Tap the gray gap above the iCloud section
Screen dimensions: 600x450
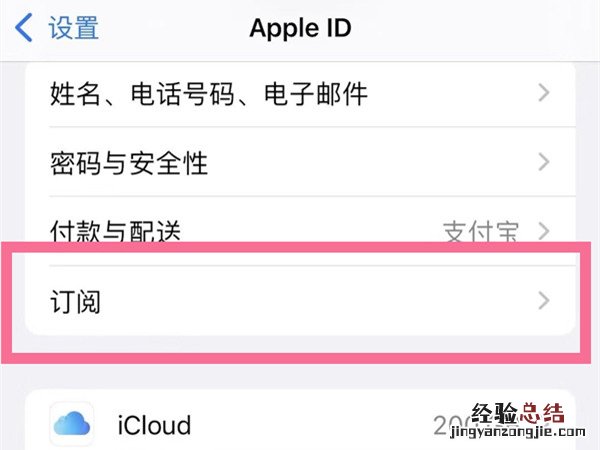click(x=300, y=376)
